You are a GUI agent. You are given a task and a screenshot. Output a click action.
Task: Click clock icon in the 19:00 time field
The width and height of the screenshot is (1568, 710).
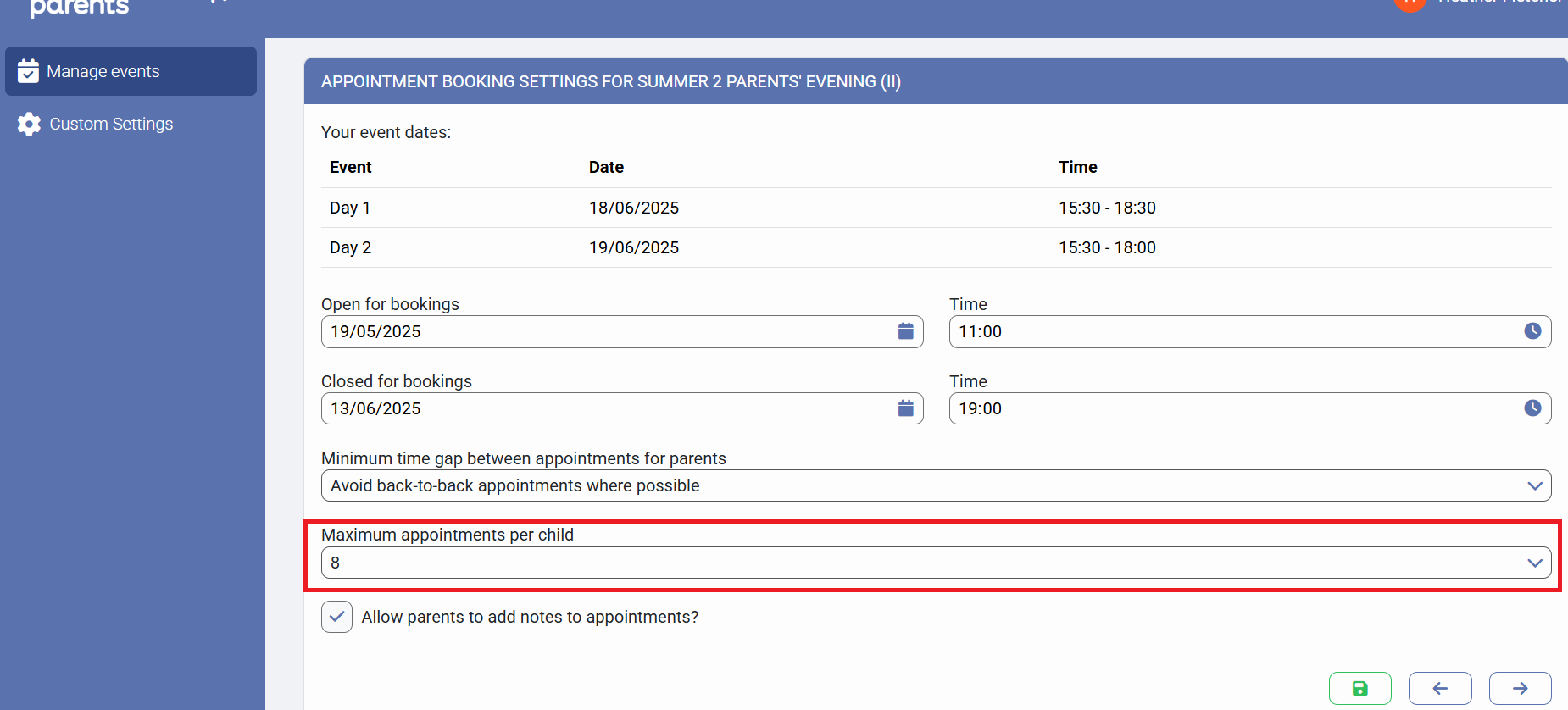1532,408
